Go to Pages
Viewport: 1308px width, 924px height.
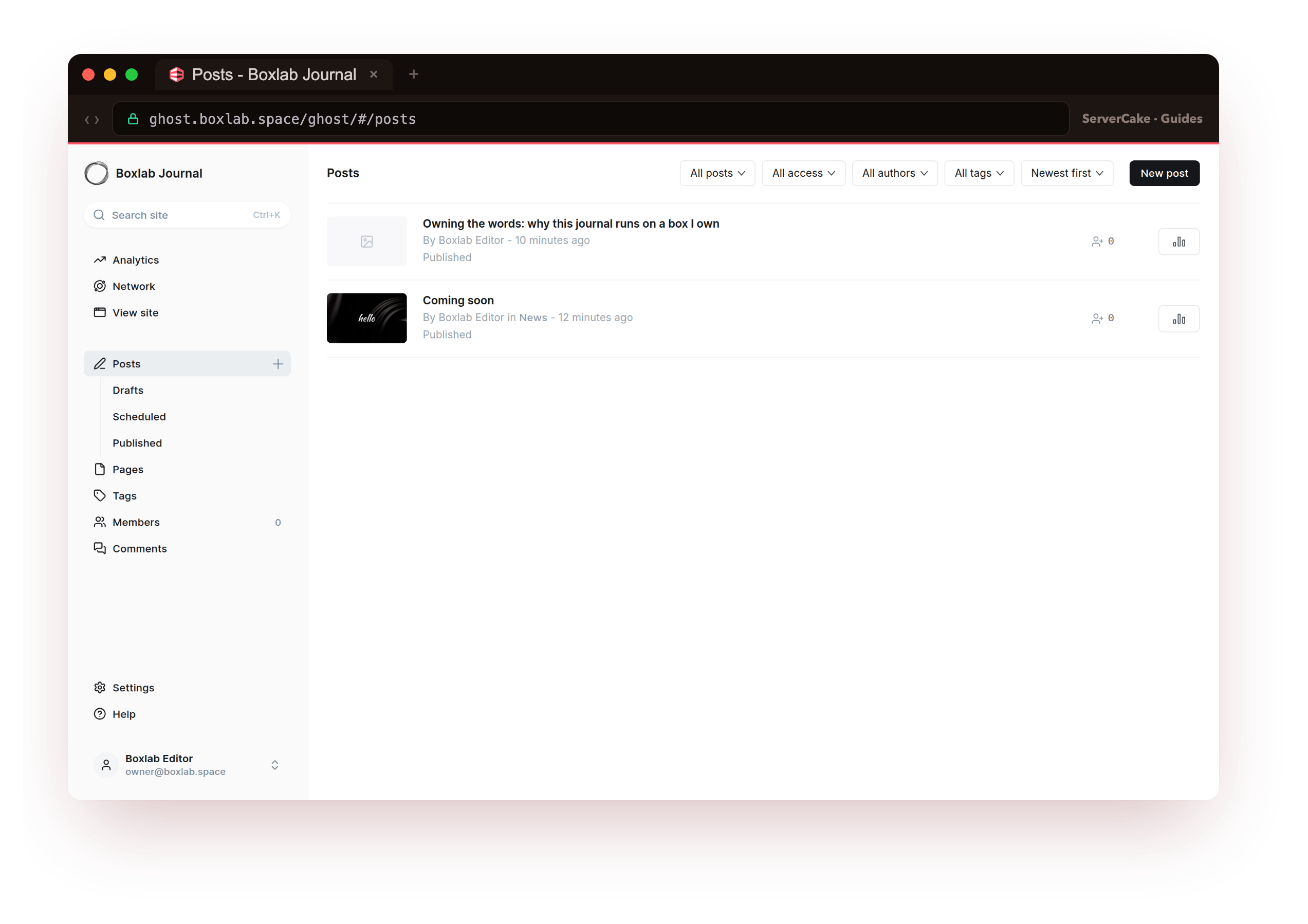[187, 469]
